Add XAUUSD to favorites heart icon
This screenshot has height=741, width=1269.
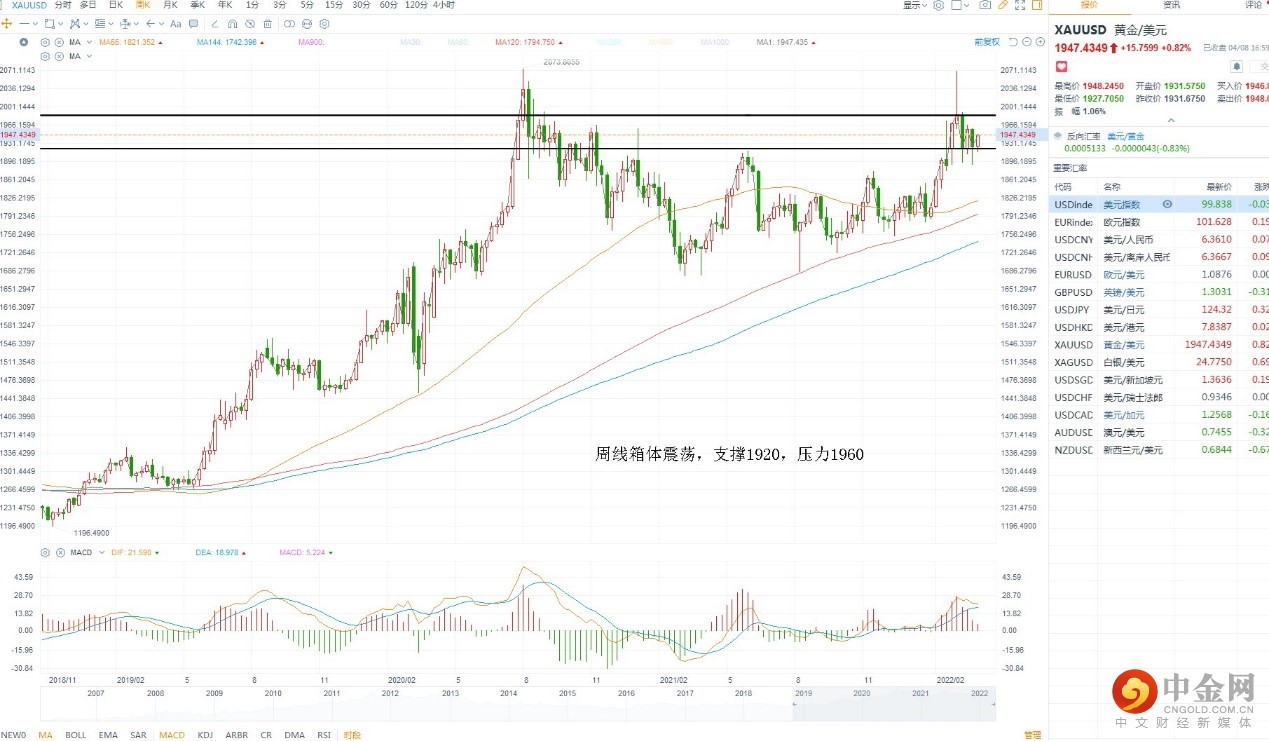(1061, 66)
